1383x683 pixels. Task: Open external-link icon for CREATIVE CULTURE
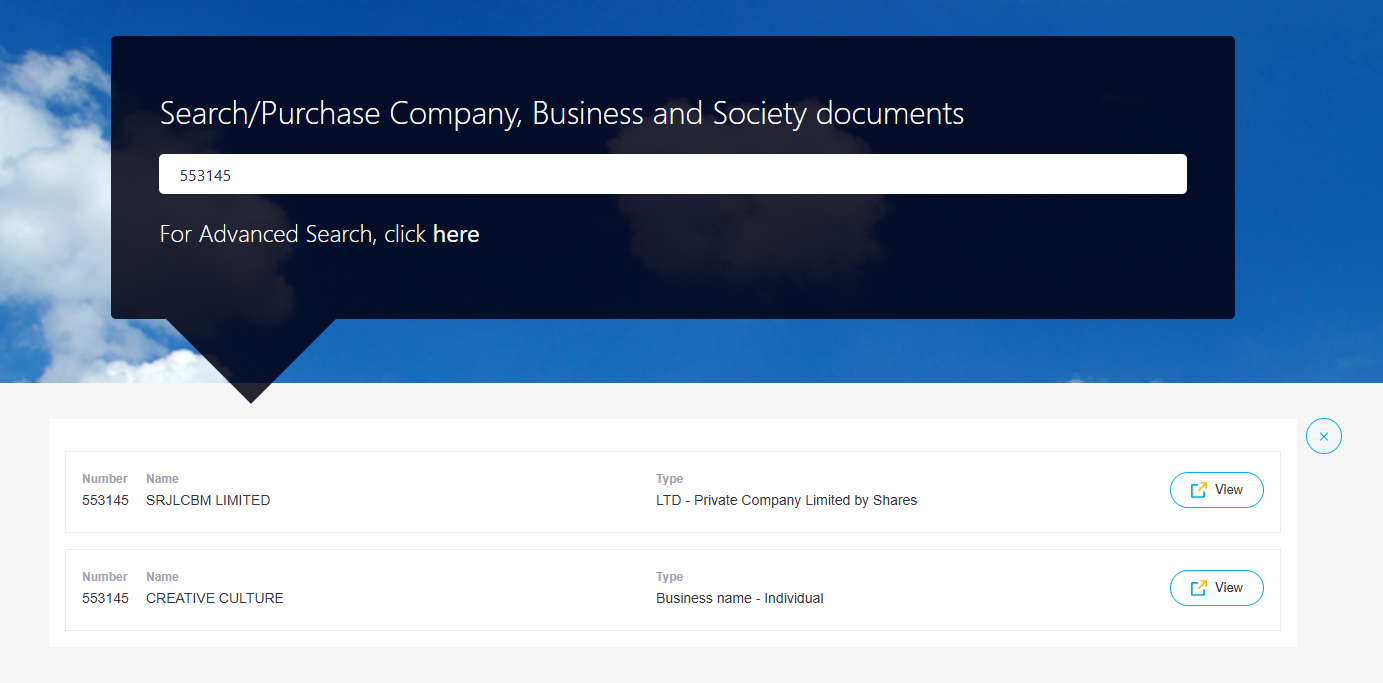coord(1198,588)
